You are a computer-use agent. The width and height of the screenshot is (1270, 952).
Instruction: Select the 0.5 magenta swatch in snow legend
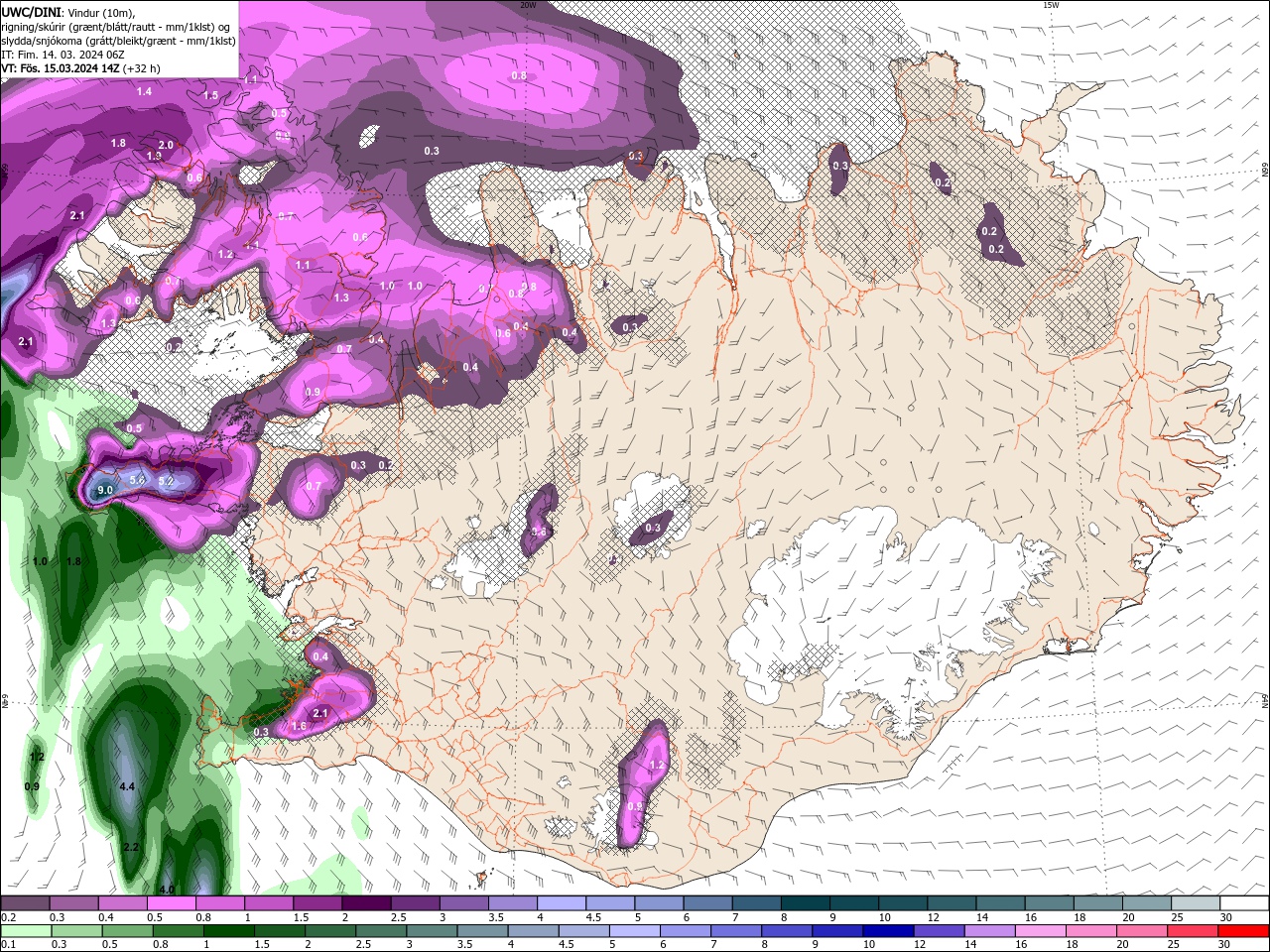[x=171, y=903]
